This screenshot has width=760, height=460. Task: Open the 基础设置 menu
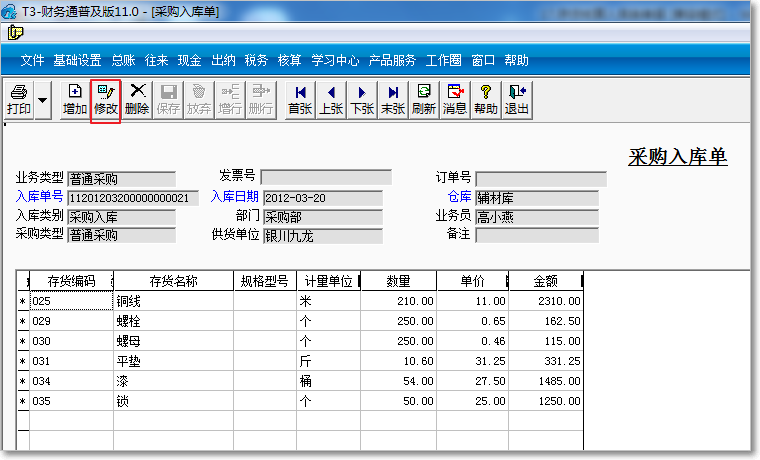click(77, 61)
